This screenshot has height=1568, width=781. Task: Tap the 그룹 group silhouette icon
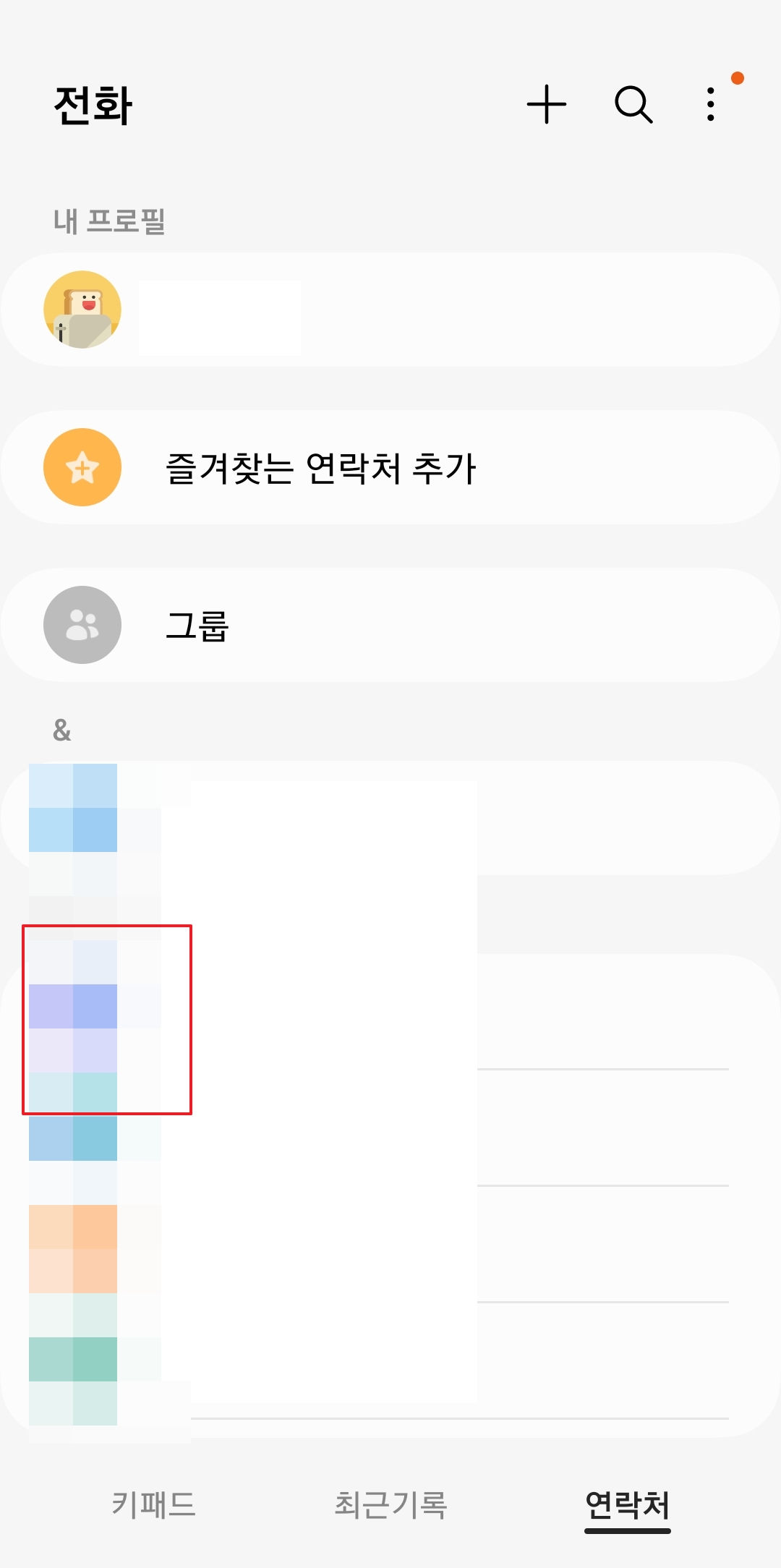pyautogui.click(x=82, y=625)
